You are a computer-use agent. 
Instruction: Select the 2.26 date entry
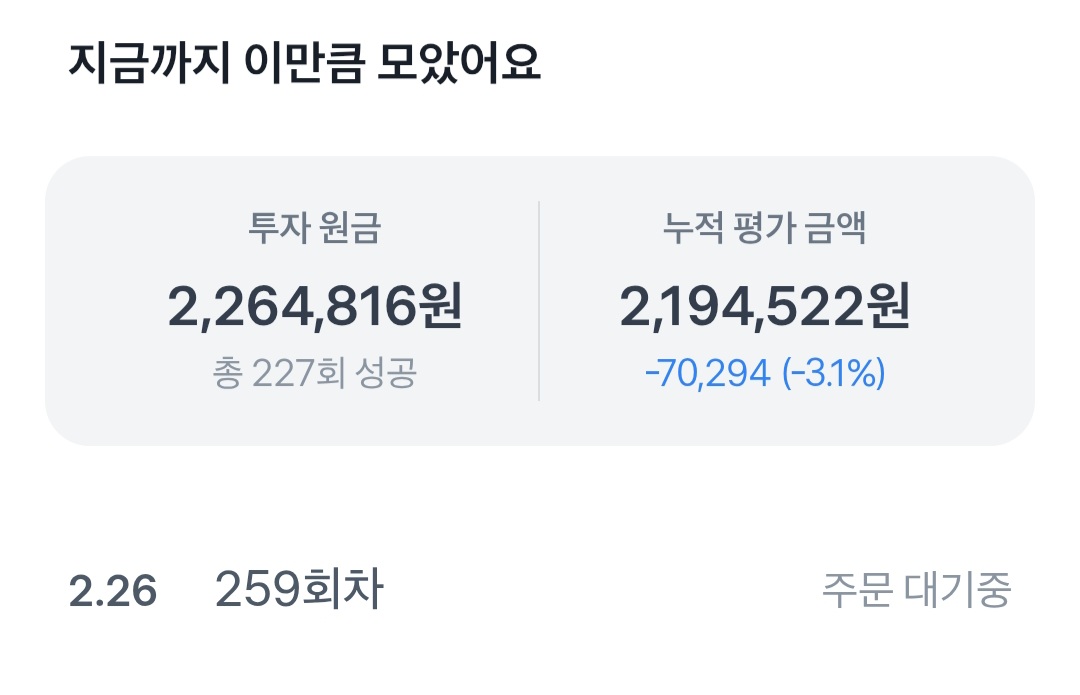click(x=113, y=591)
